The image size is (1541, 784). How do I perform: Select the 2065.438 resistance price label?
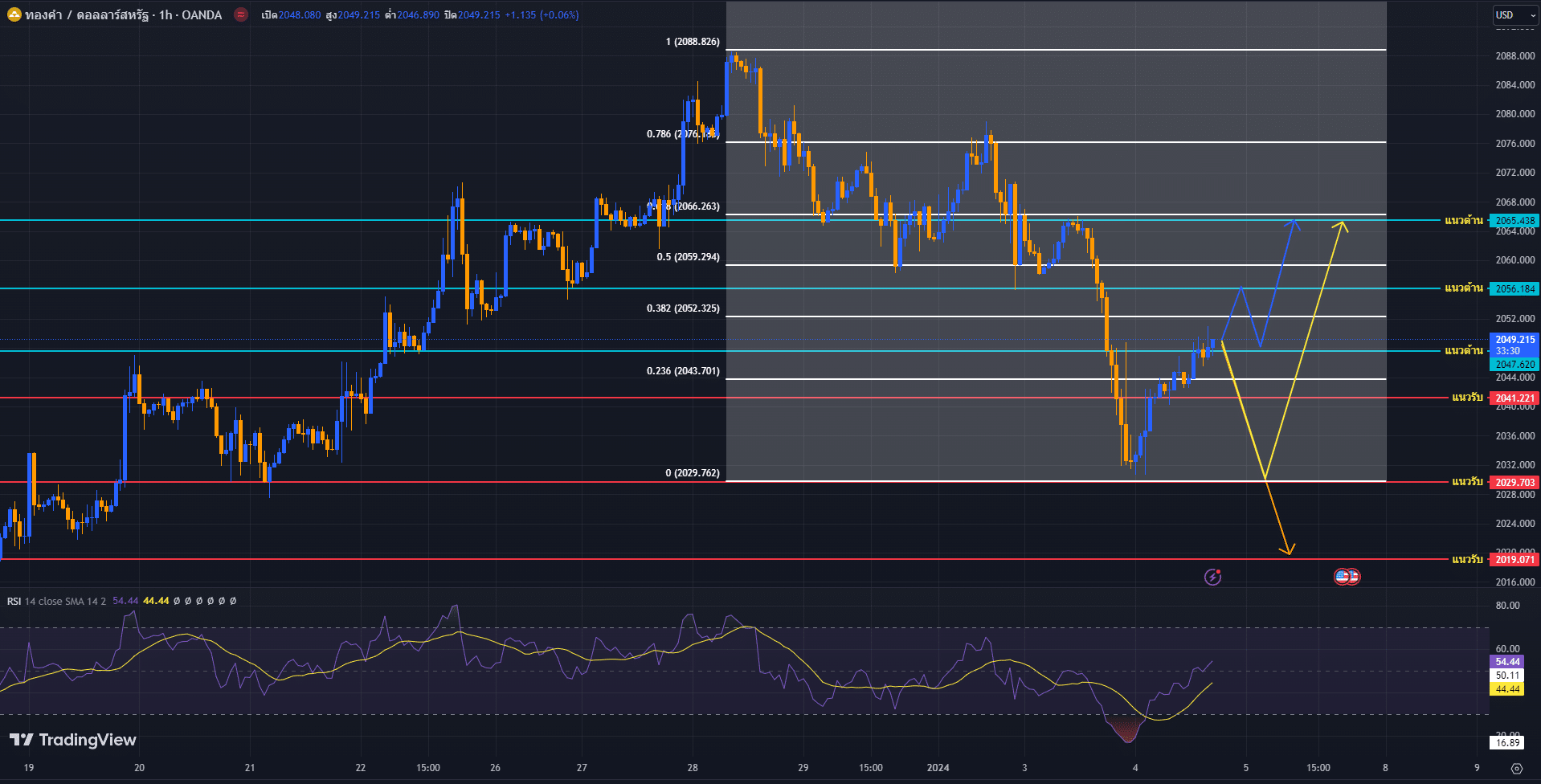click(1514, 220)
